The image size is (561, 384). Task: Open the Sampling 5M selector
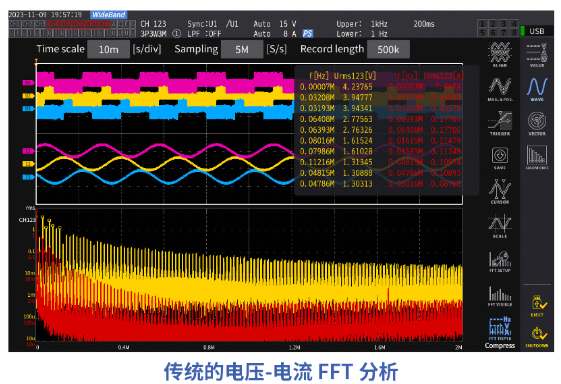click(242, 49)
